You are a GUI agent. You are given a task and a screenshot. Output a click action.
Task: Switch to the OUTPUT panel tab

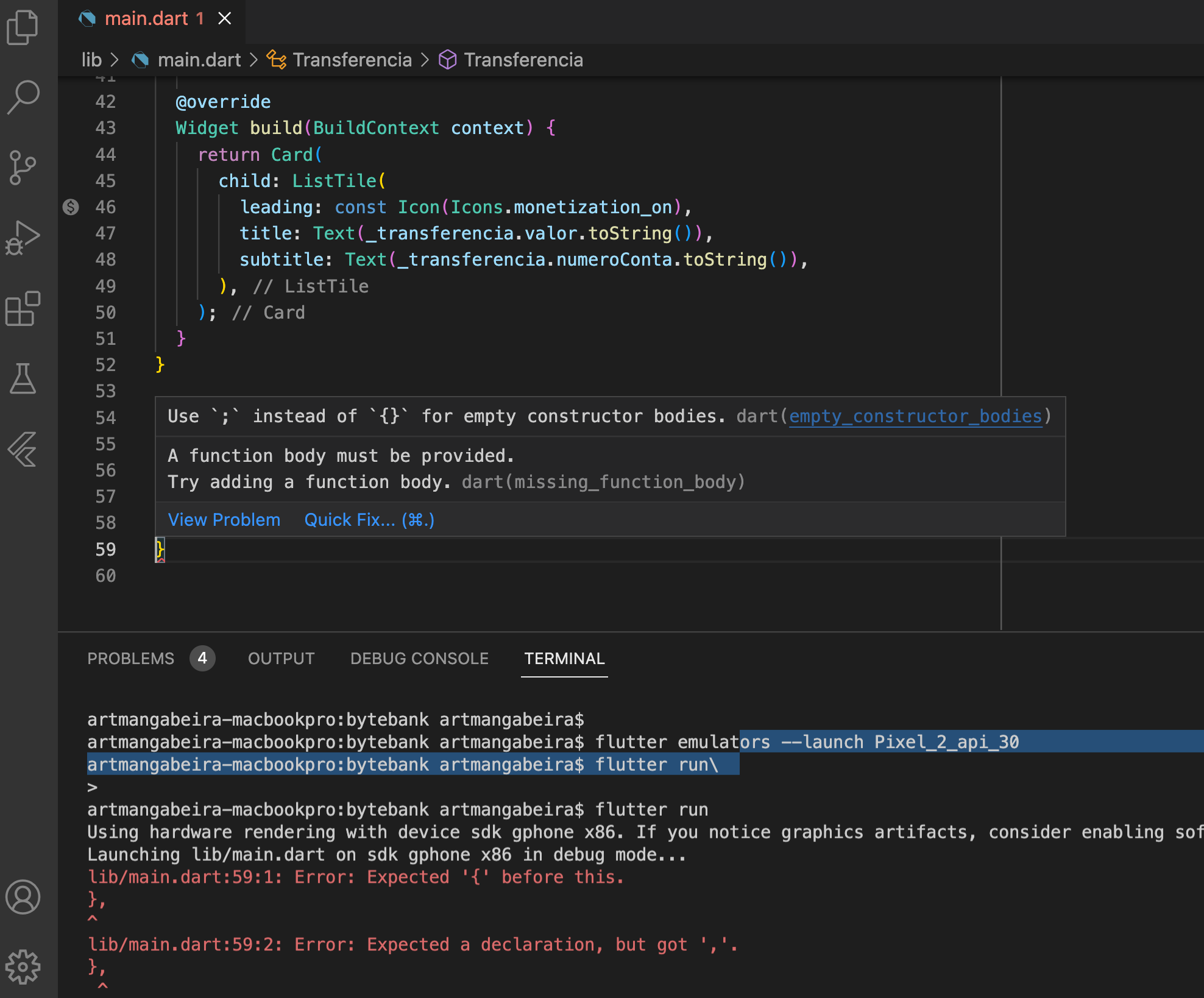click(281, 659)
